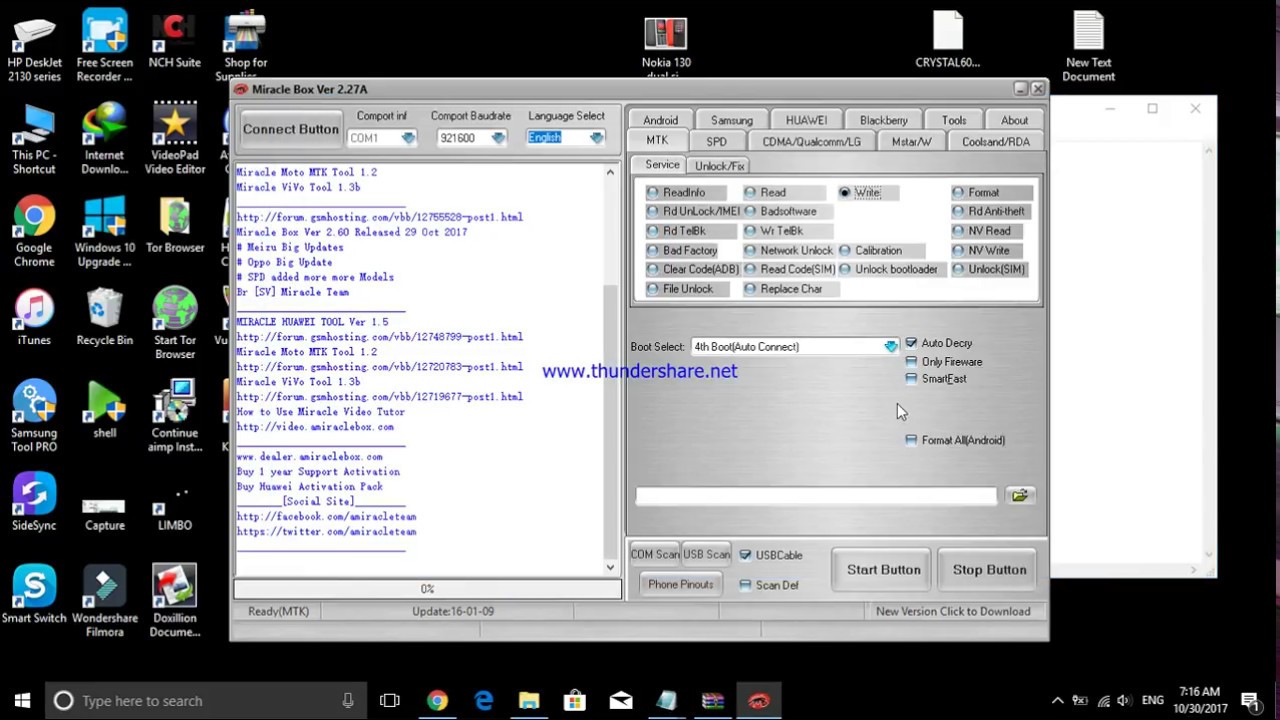Open SideSync desktop icon
Viewport: 1280px width, 720px height.
(34, 503)
